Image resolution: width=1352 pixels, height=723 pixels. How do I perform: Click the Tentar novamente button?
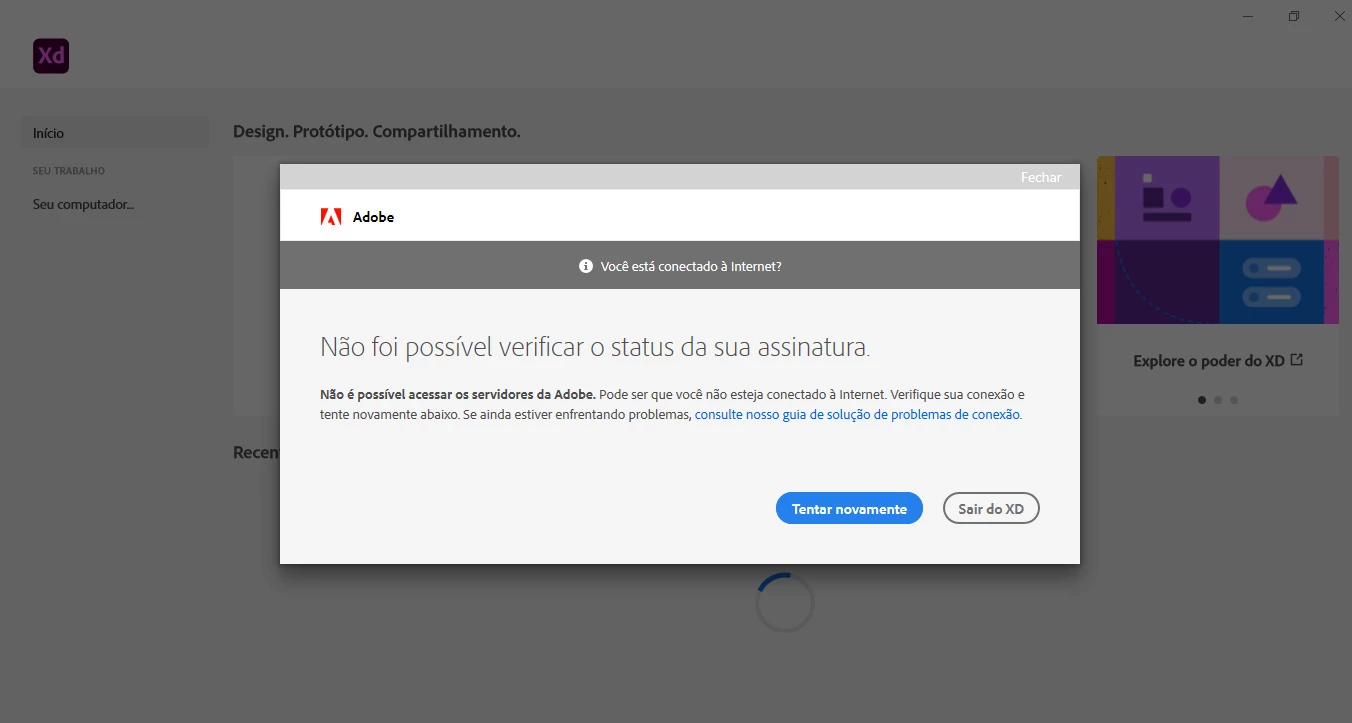click(849, 509)
